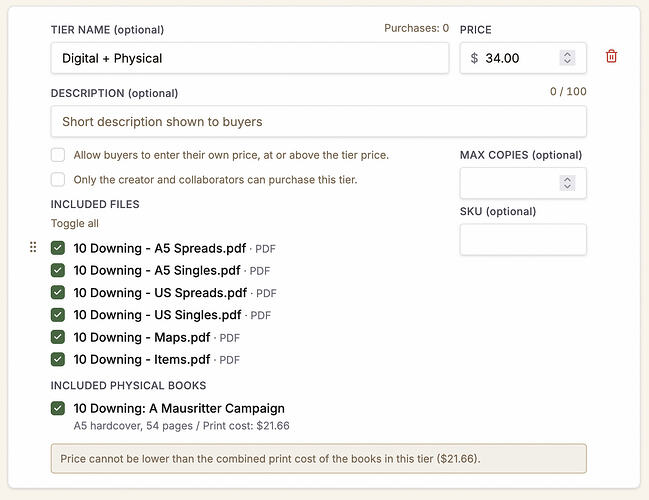Focus the Tier Name input field
The width and height of the screenshot is (649, 500).
click(250, 58)
